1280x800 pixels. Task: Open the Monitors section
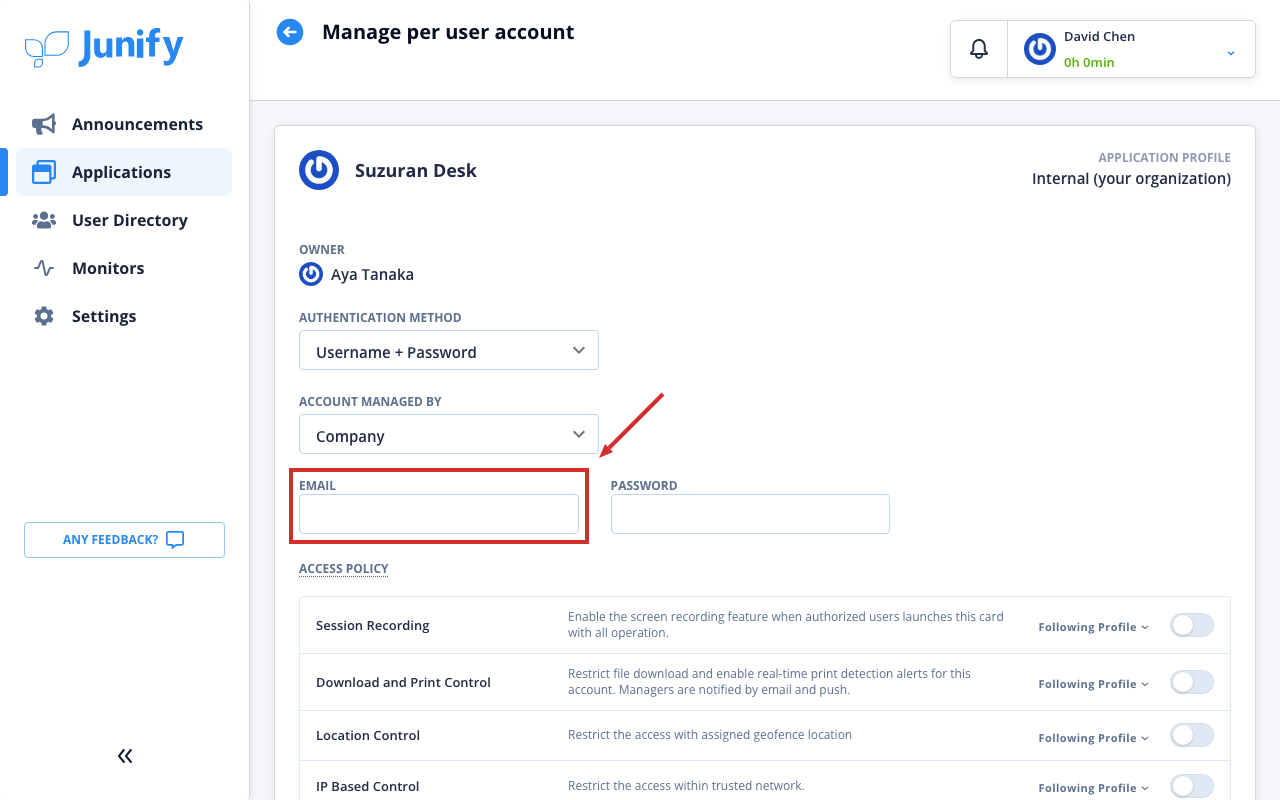click(x=124, y=268)
